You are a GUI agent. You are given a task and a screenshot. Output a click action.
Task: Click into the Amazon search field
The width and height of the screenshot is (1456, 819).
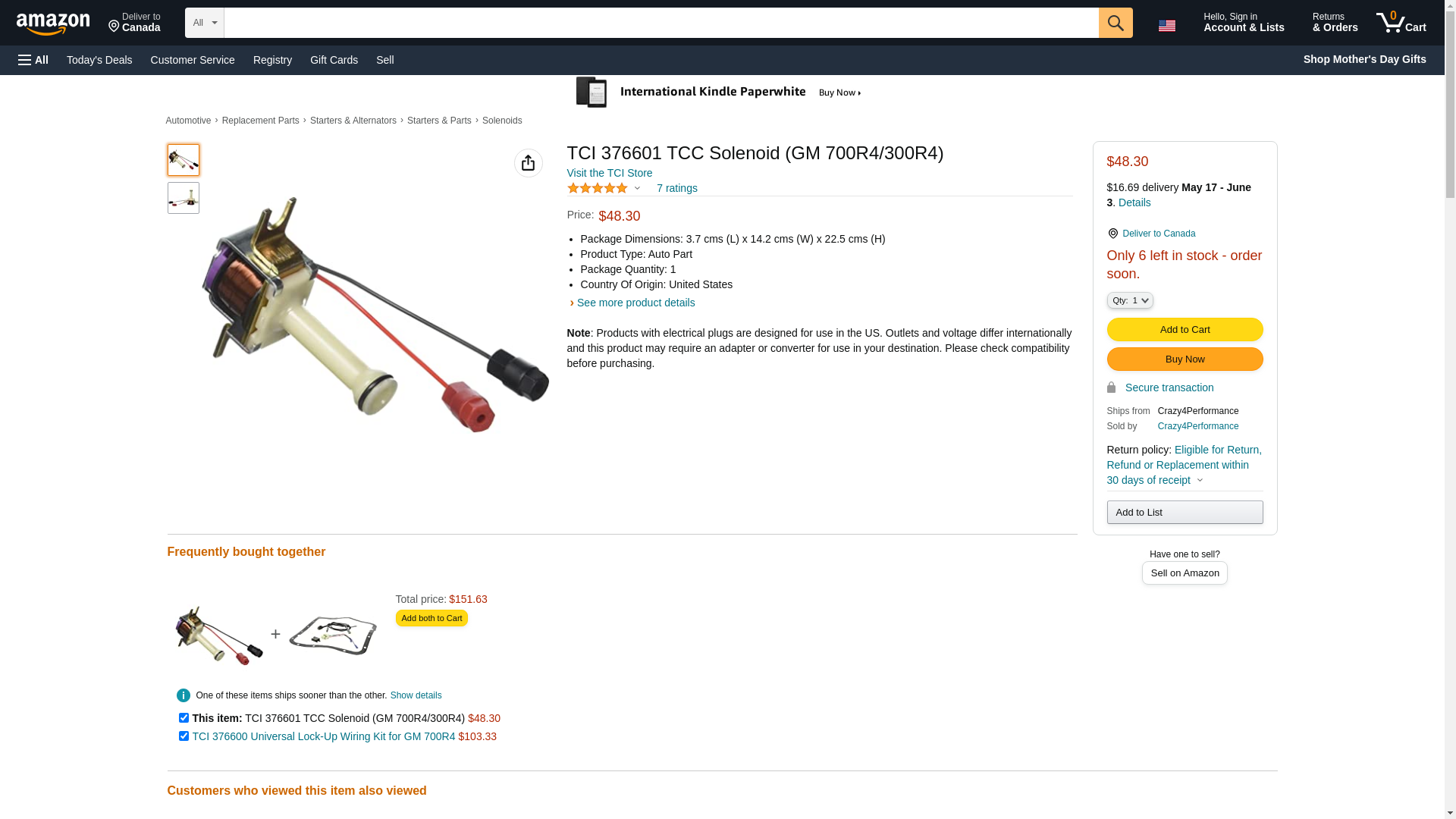coord(661,23)
